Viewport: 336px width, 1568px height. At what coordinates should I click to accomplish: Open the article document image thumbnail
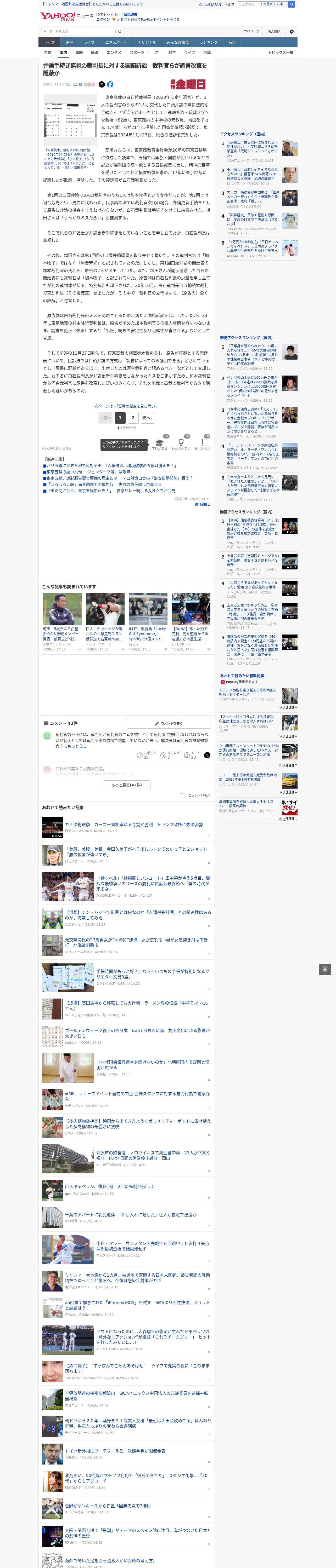click(x=70, y=119)
